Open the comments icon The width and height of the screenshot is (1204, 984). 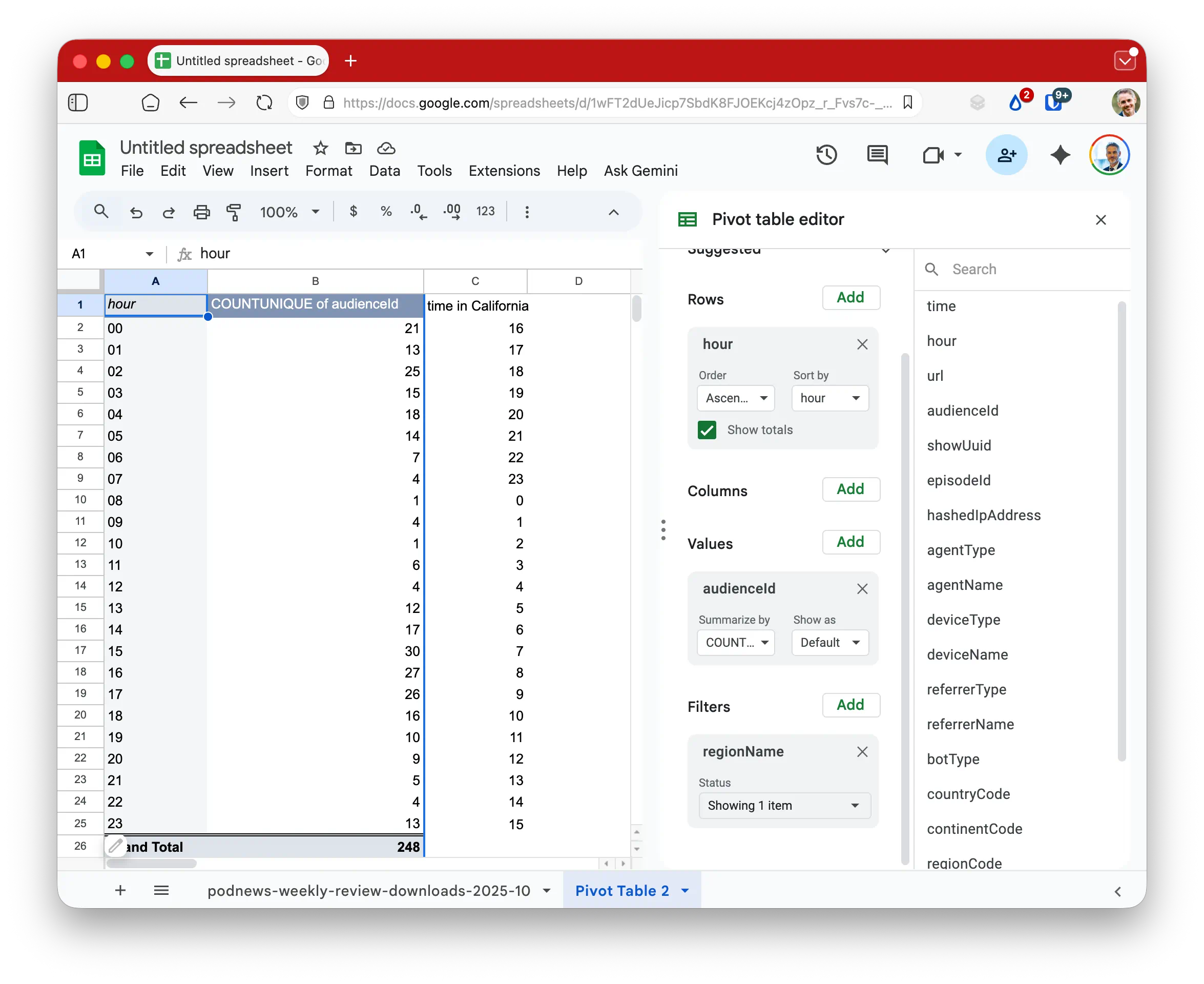(877, 155)
